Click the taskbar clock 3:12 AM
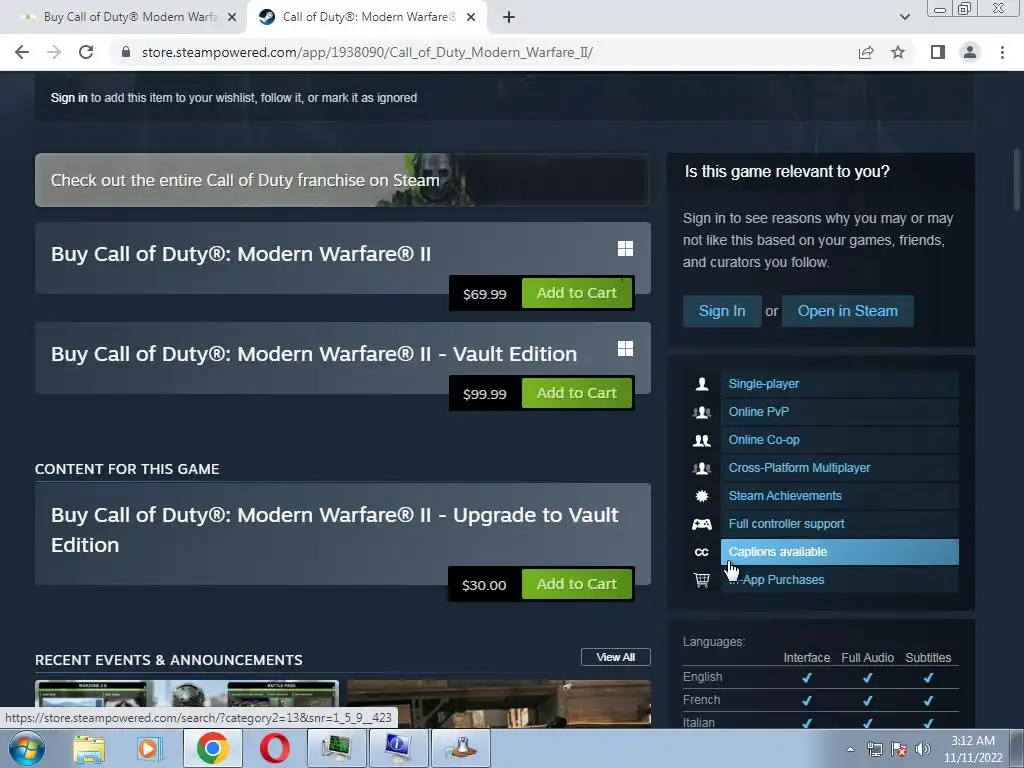Viewport: 1024px width, 768px height. click(x=973, y=749)
